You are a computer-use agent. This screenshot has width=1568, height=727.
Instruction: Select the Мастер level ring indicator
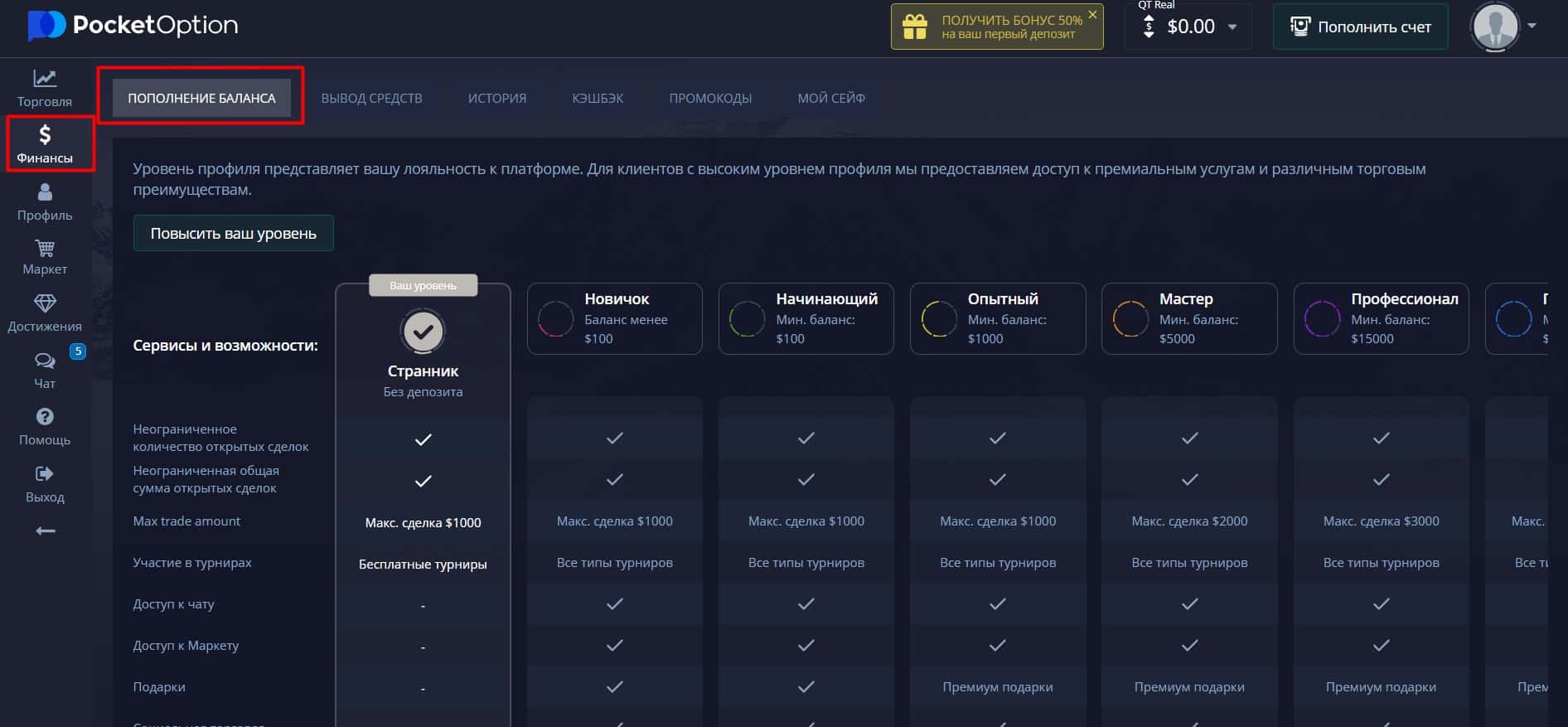1130,318
